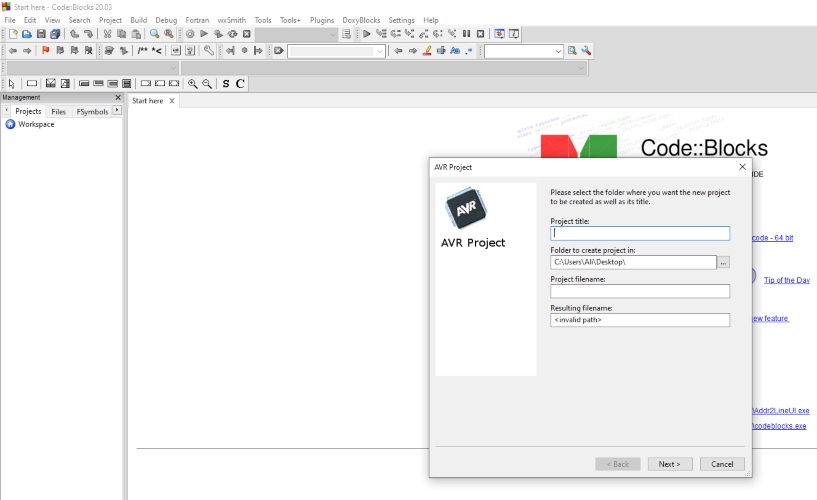Click the DoxyBlocks block comment /** icon
817x500 pixels.
click(142, 51)
